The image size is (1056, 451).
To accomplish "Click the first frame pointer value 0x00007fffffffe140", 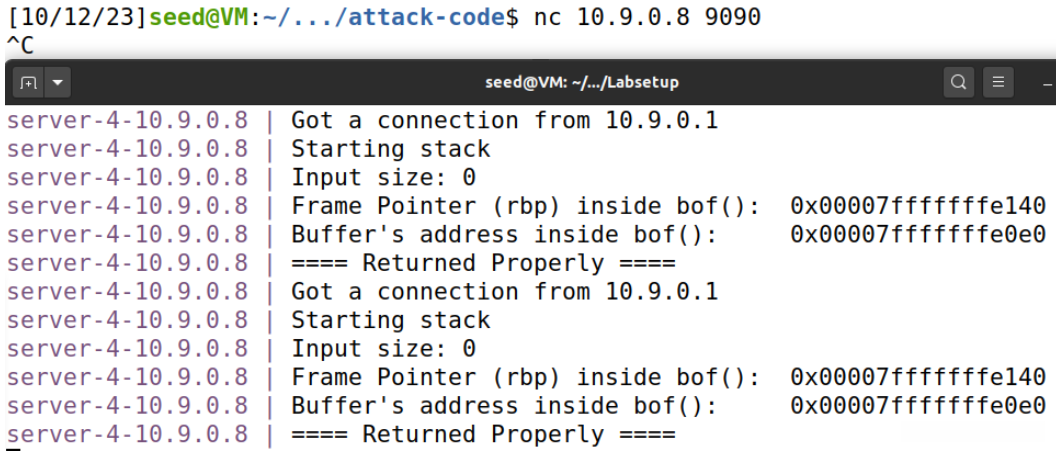I will 917,207.
